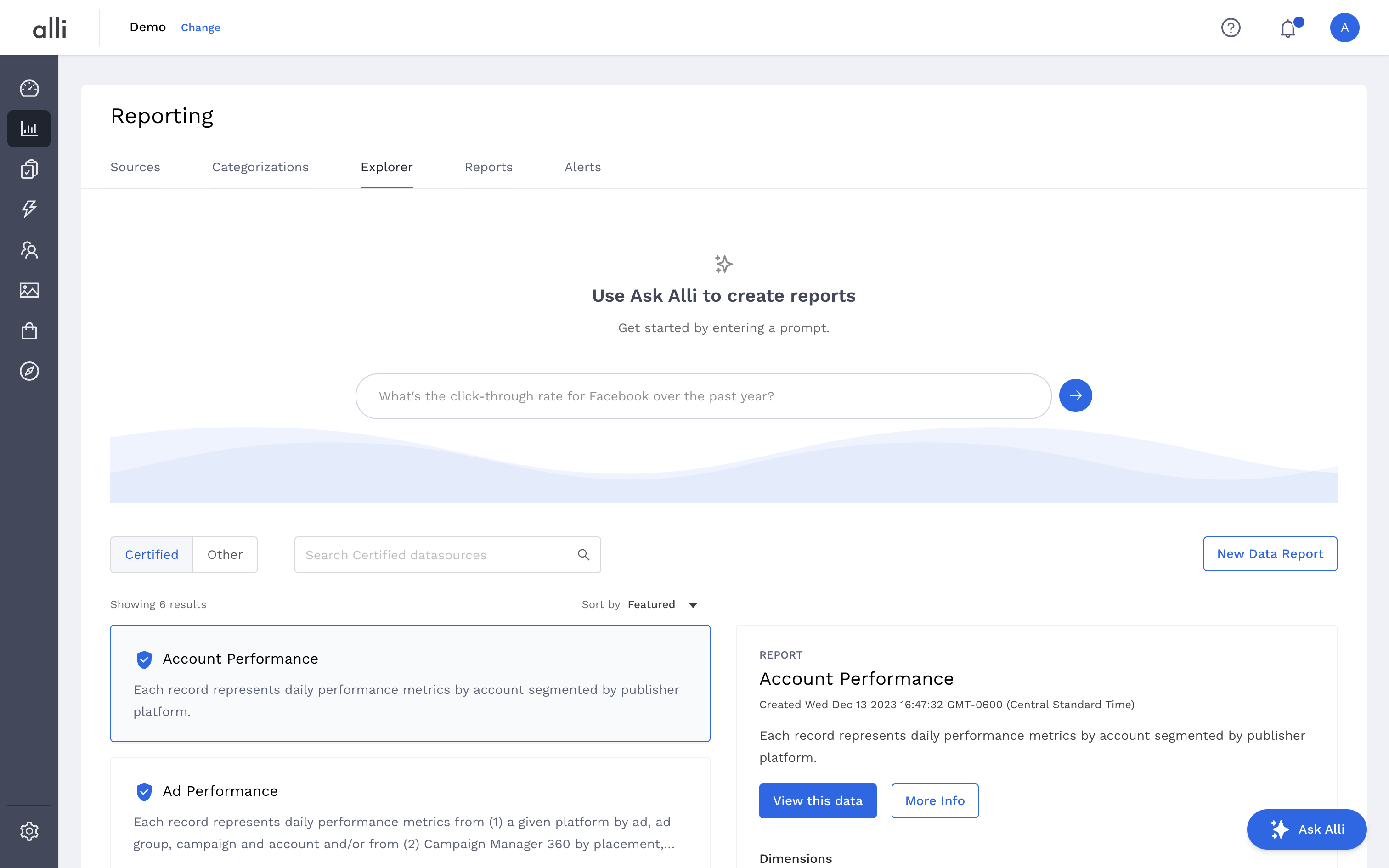Click the help question mark icon
The width and height of the screenshot is (1389, 868).
(x=1231, y=28)
